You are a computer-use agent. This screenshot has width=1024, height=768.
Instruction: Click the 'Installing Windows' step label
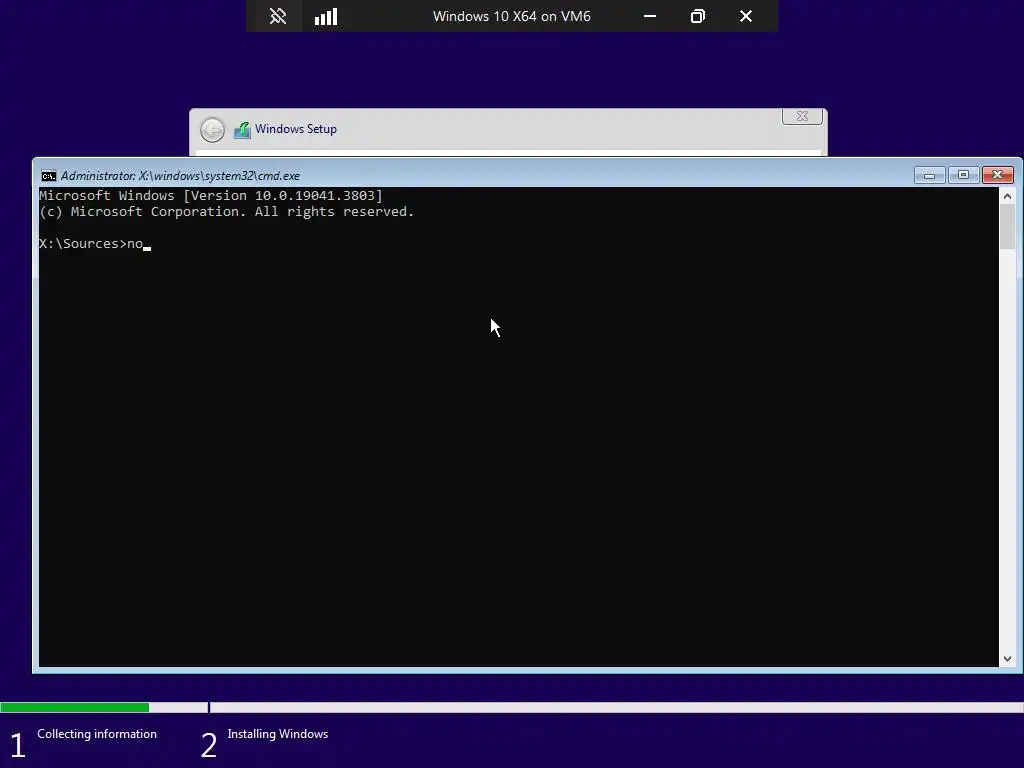278,734
